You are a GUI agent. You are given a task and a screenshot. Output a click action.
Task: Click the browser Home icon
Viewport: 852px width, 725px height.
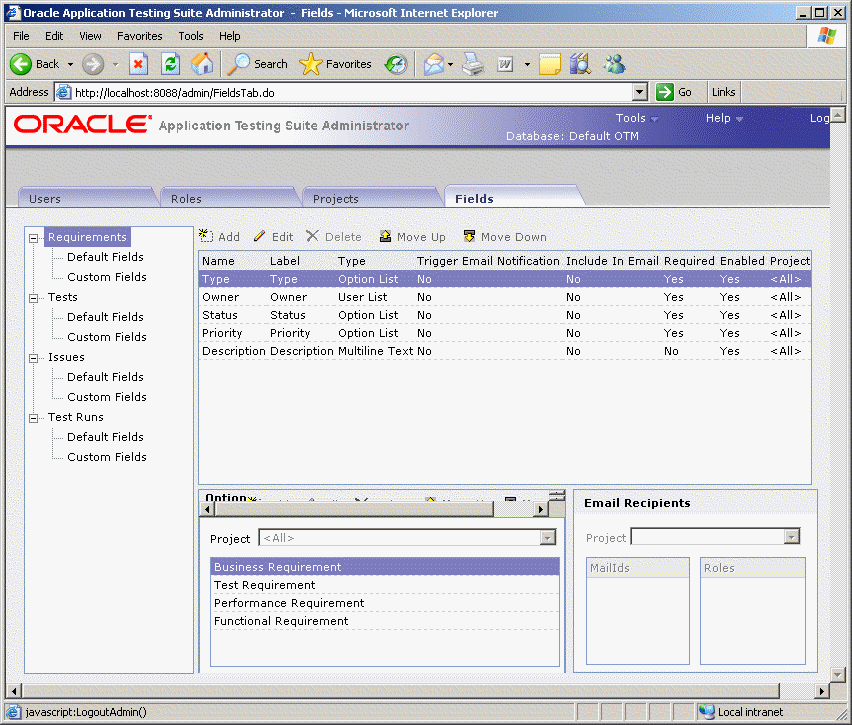(201, 64)
